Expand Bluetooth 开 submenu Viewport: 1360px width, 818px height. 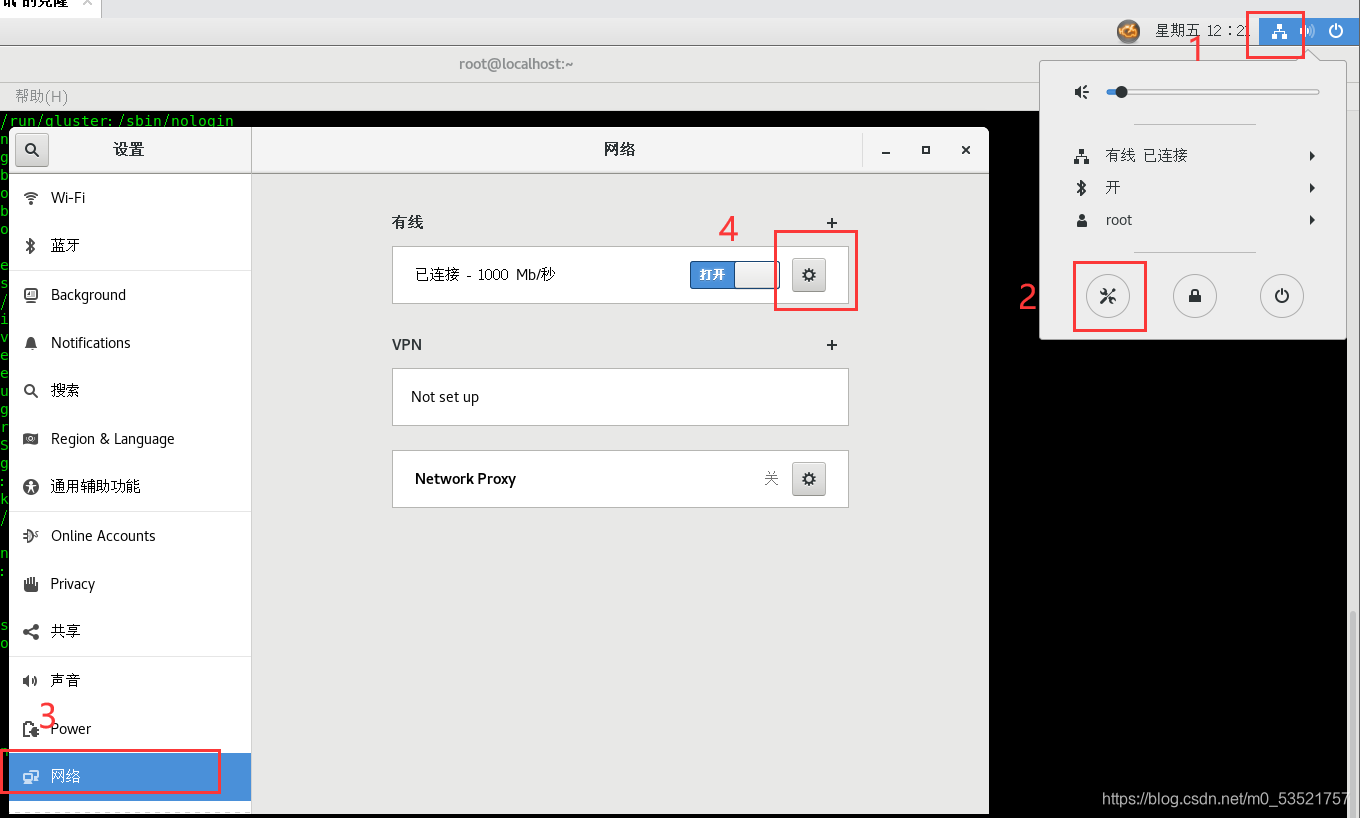(x=1193, y=188)
